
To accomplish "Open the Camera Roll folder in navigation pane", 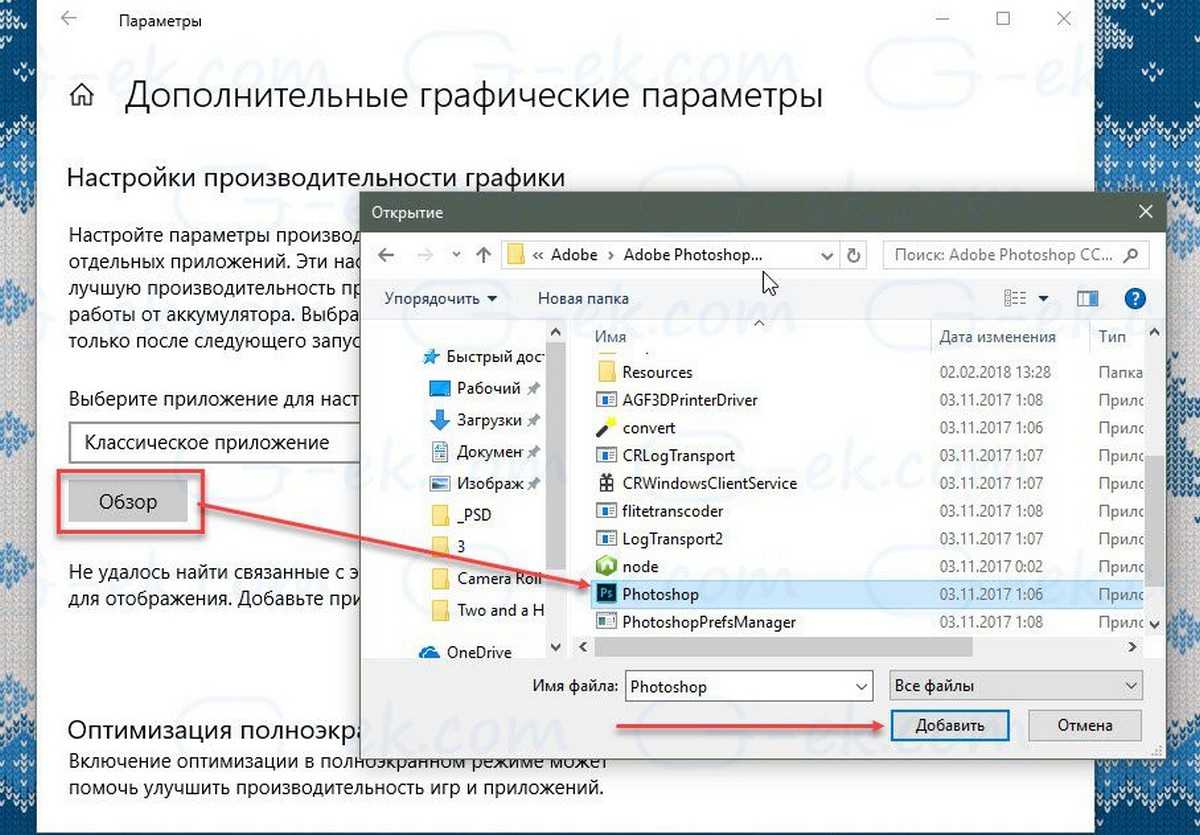I will [486, 578].
